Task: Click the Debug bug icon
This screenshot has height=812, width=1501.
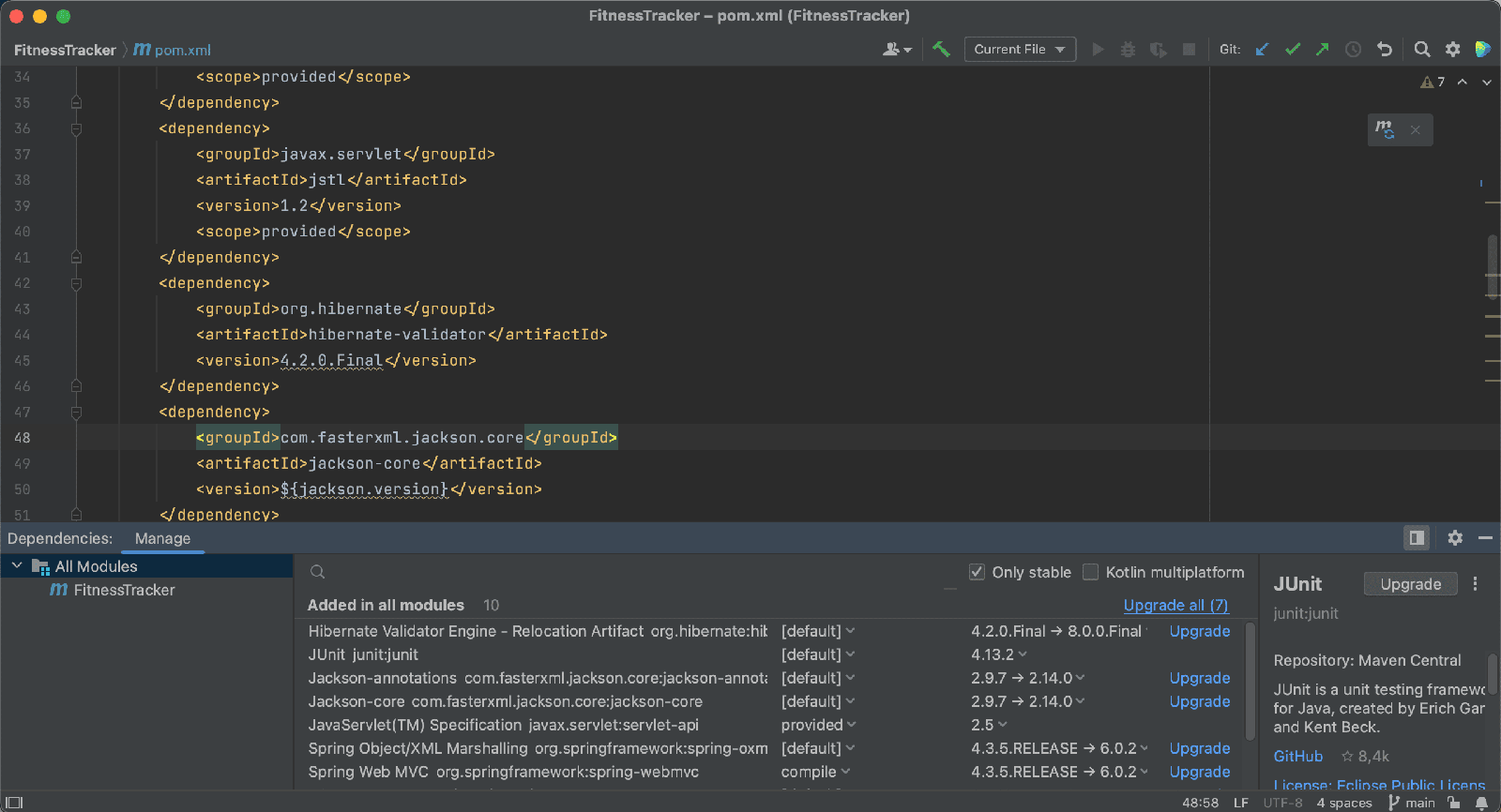Action: click(x=1128, y=49)
